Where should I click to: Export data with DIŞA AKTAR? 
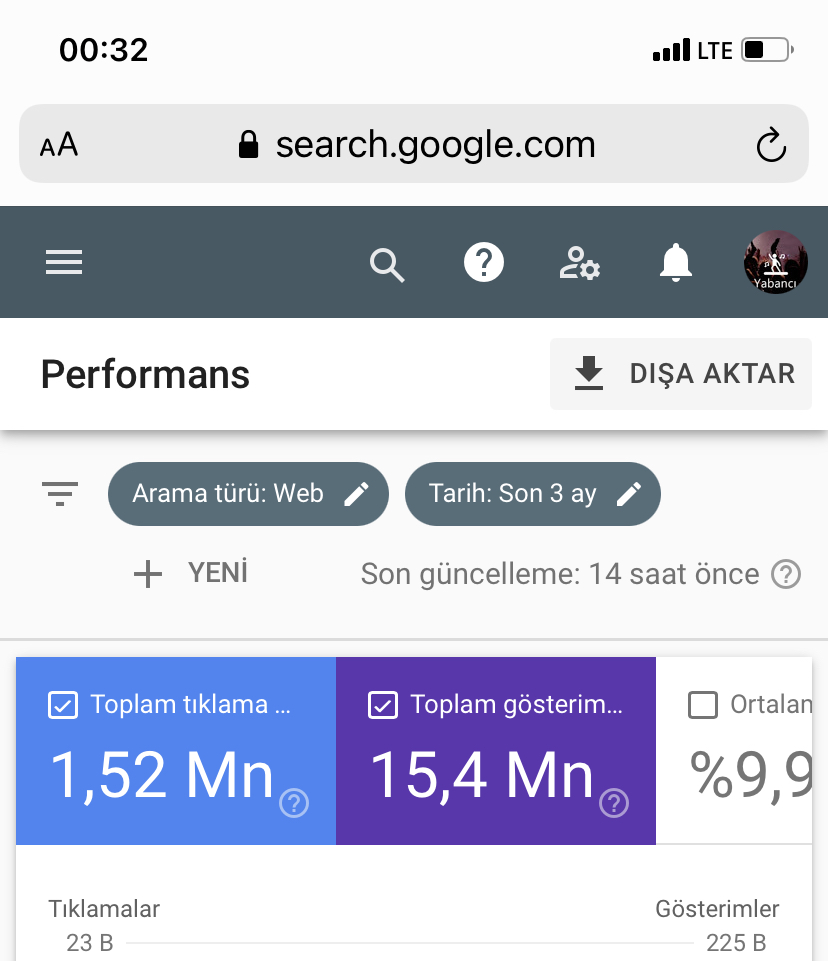coord(681,374)
